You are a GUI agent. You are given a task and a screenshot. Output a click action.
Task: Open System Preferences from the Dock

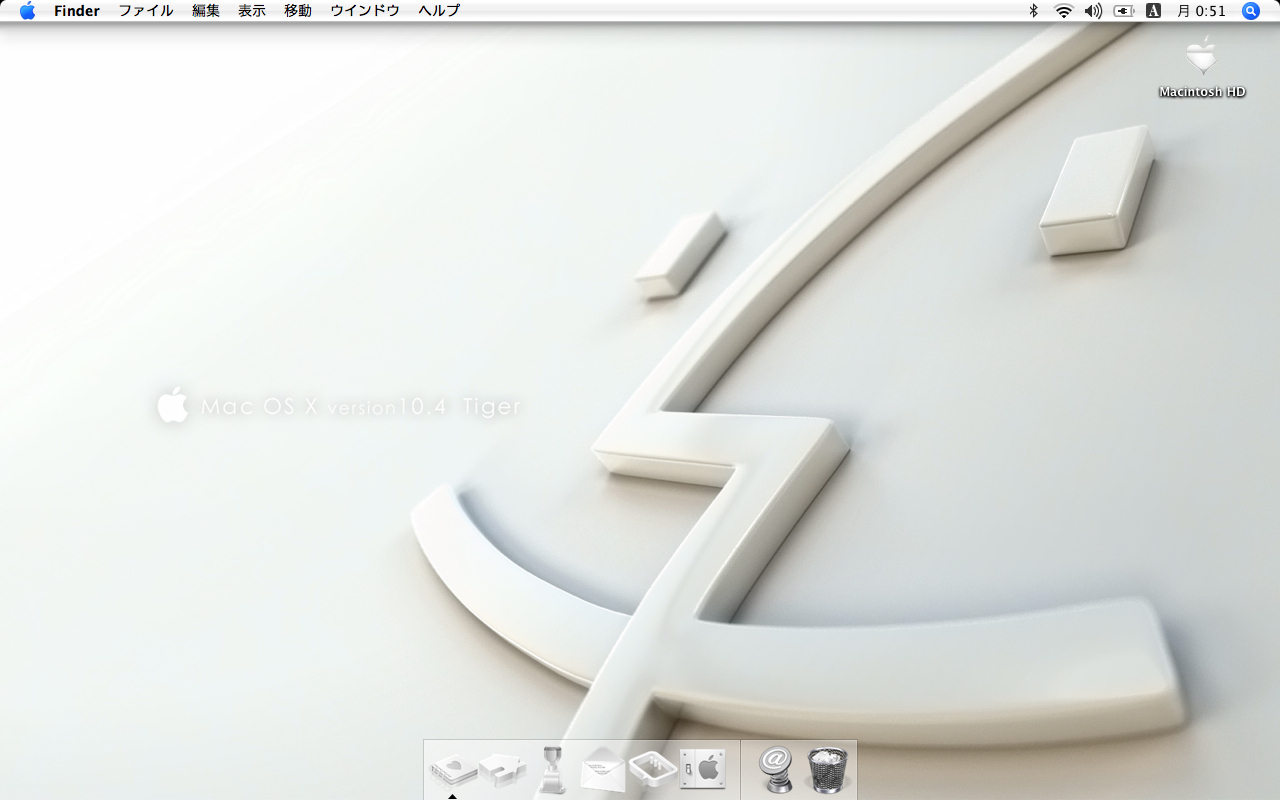point(702,769)
